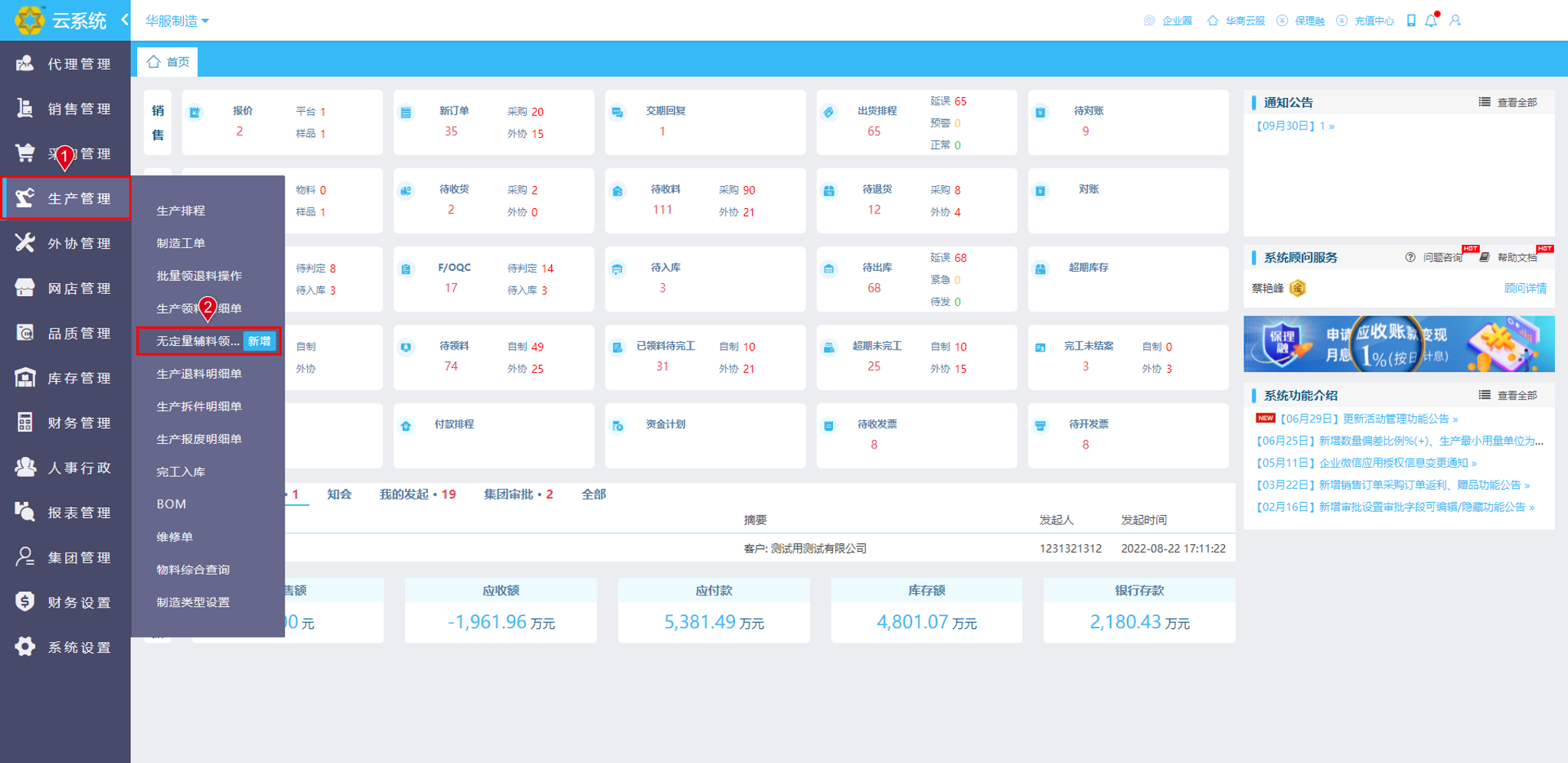Screen dimensions: 1568x763
Task: Click 查看全部 in 系统功能介绍 panel
Action: [1508, 396]
